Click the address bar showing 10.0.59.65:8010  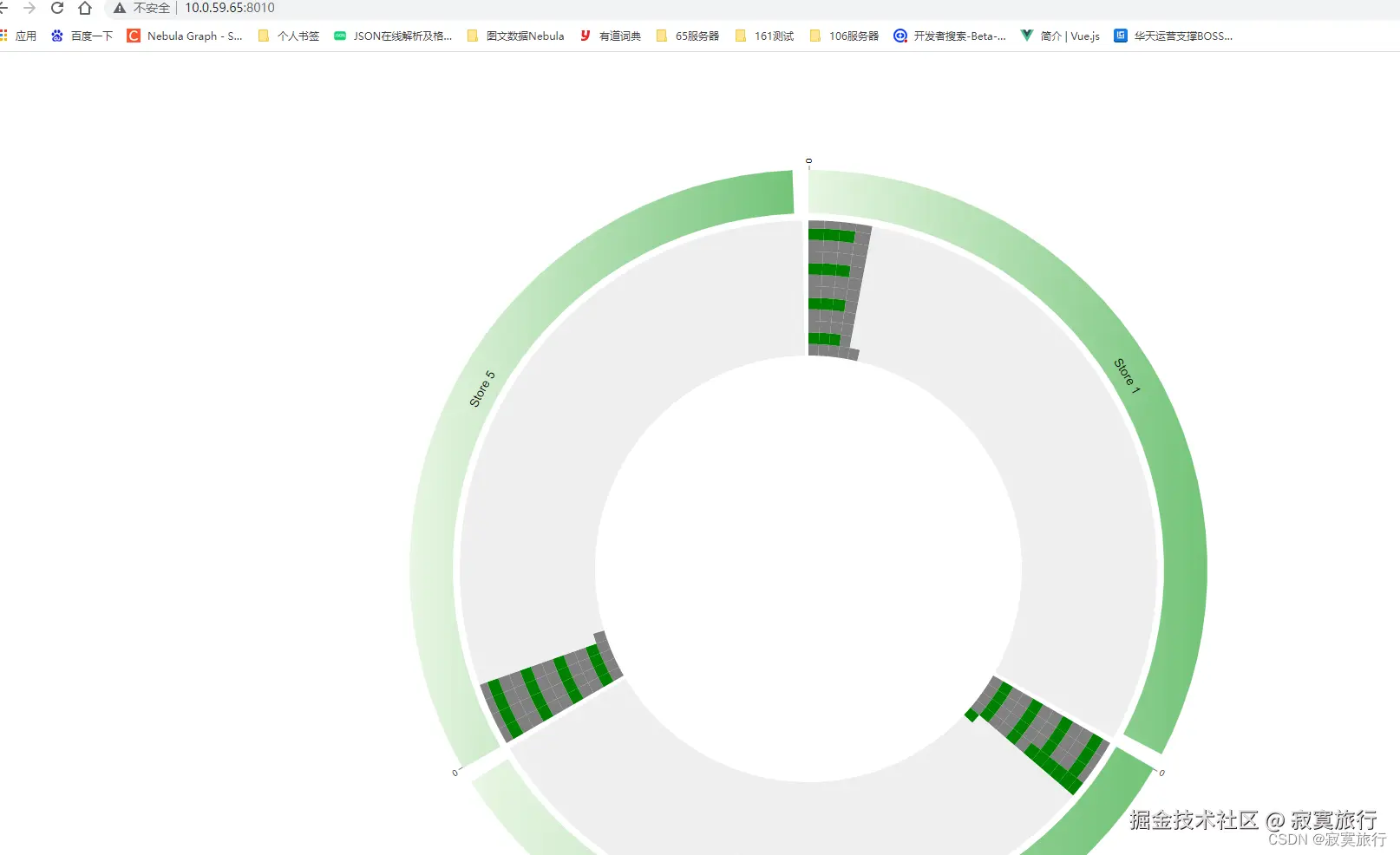click(x=230, y=8)
